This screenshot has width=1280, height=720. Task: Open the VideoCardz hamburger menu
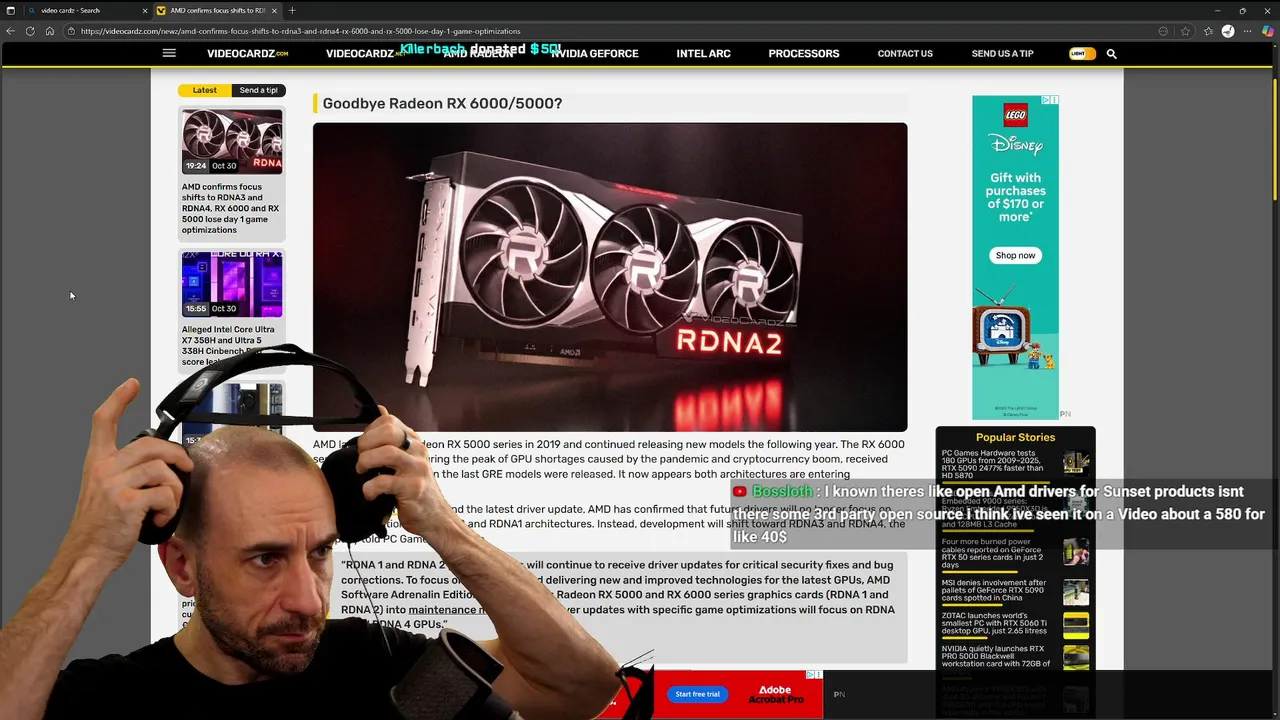pos(169,53)
